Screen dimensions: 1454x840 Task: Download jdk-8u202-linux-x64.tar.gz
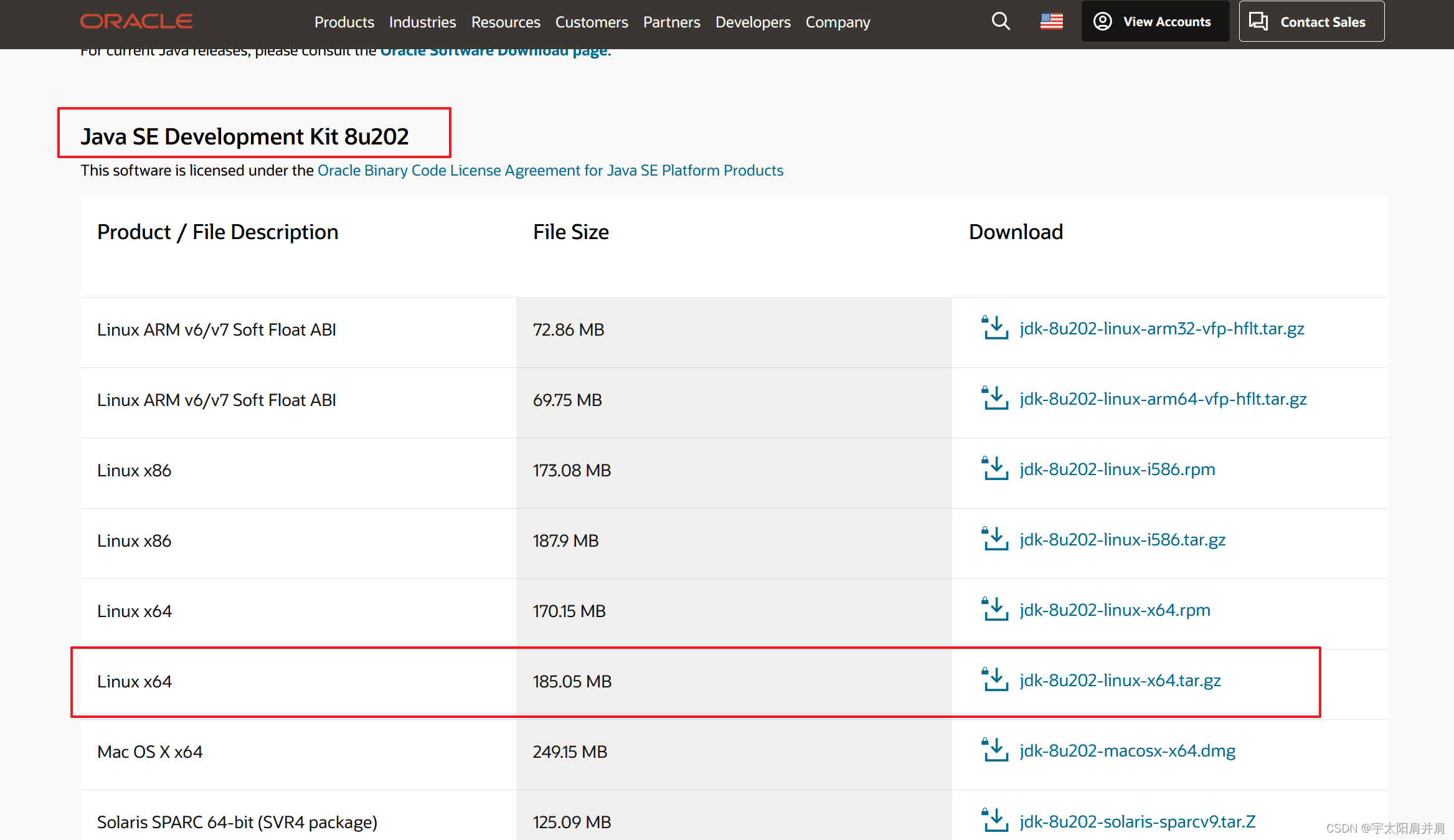pos(1120,681)
